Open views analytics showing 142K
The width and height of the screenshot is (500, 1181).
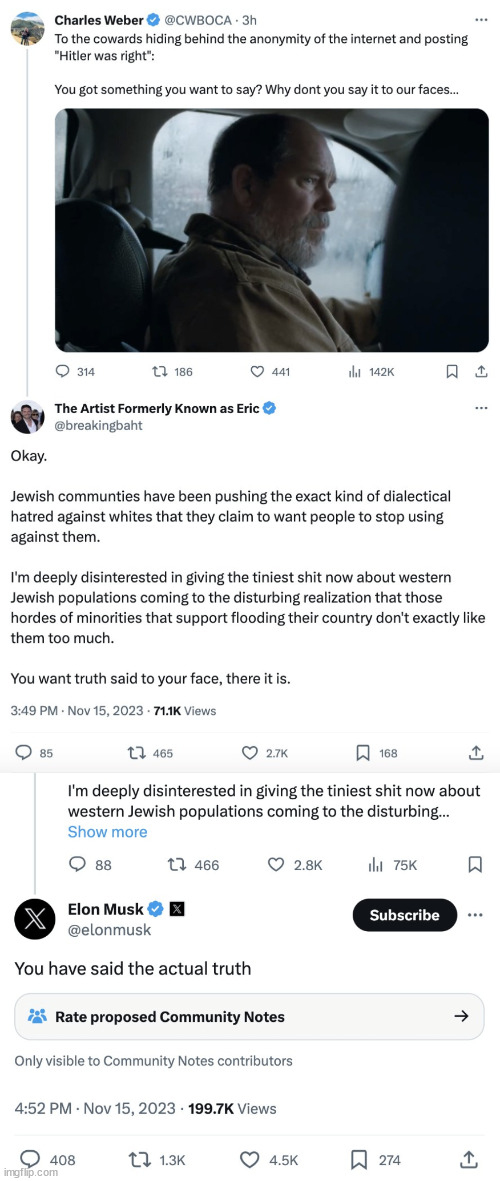pos(370,371)
